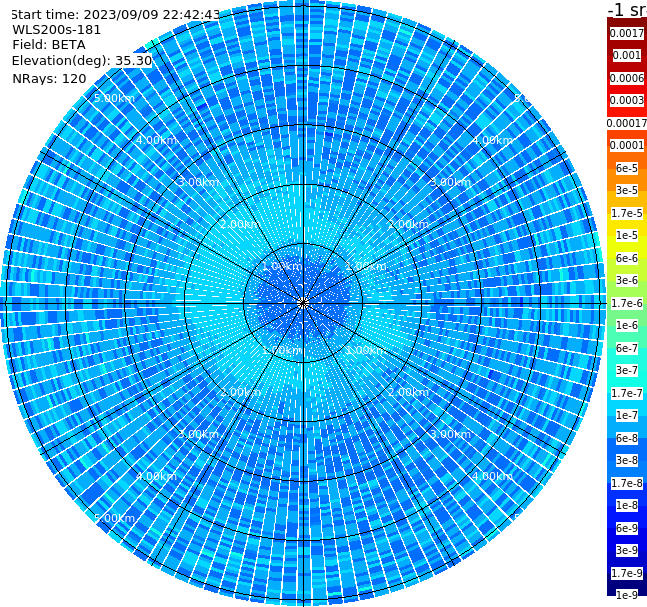Image resolution: width=647 pixels, height=607 pixels.
Task: Click the 3e-5 colorbar label
Action: pyautogui.click(x=627, y=191)
